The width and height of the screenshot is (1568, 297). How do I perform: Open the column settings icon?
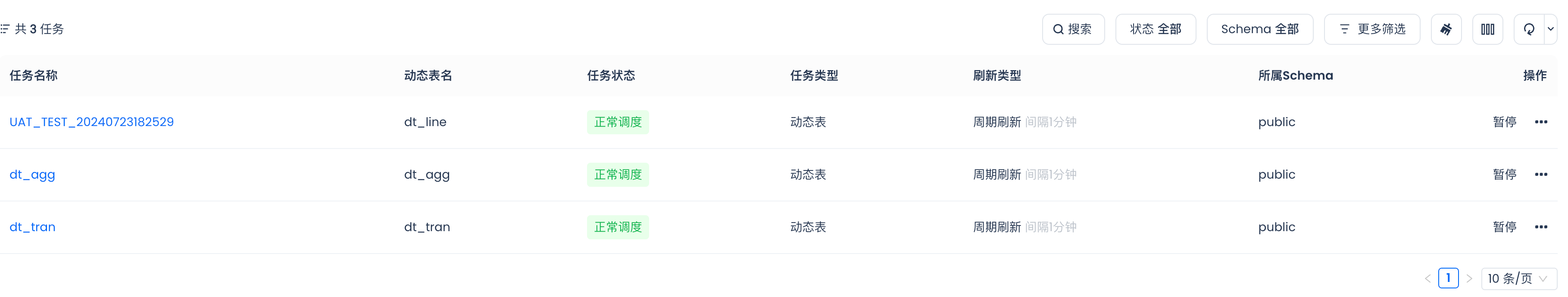1487,29
